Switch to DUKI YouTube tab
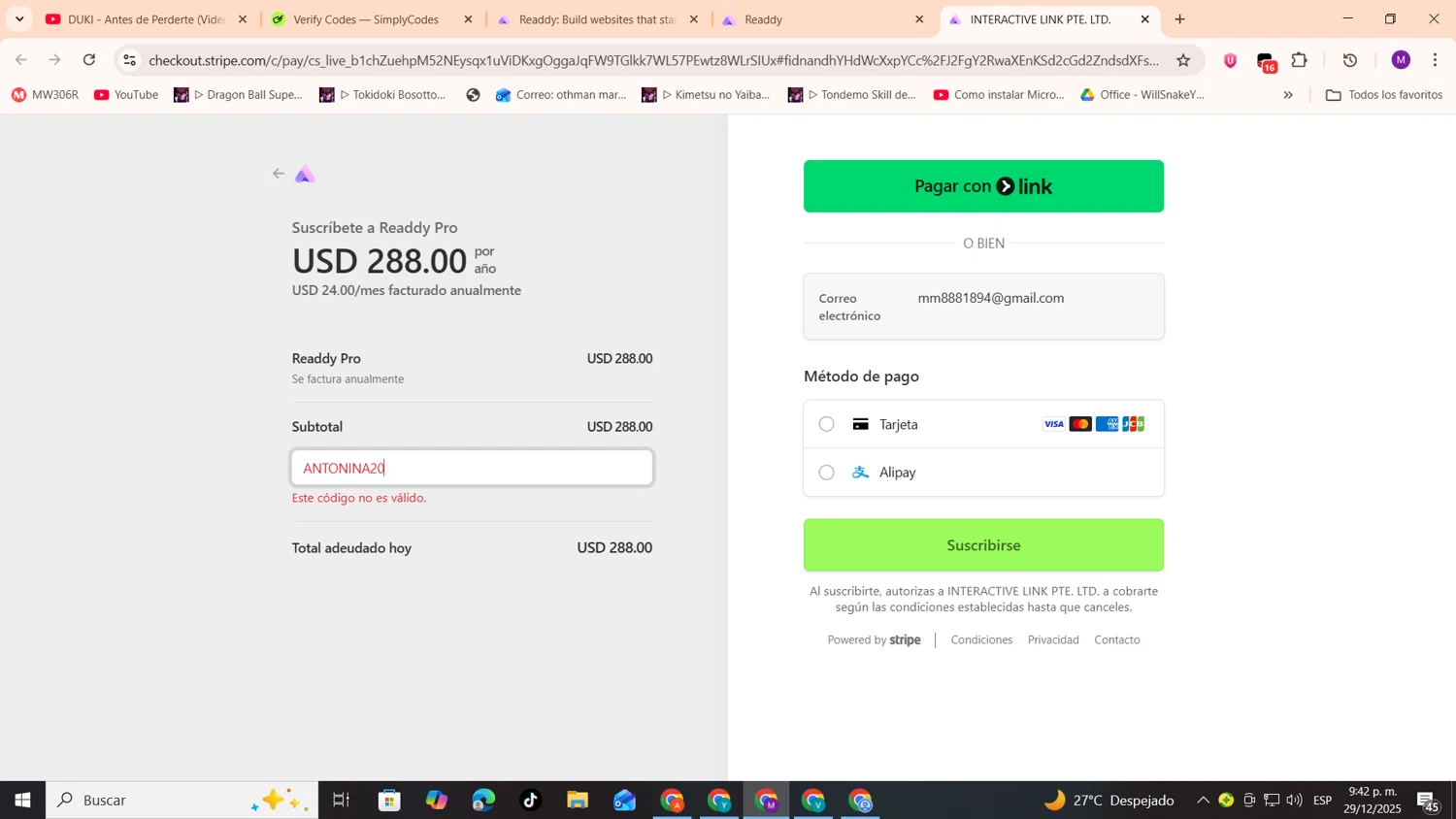The width and height of the screenshot is (1456, 819). click(146, 19)
